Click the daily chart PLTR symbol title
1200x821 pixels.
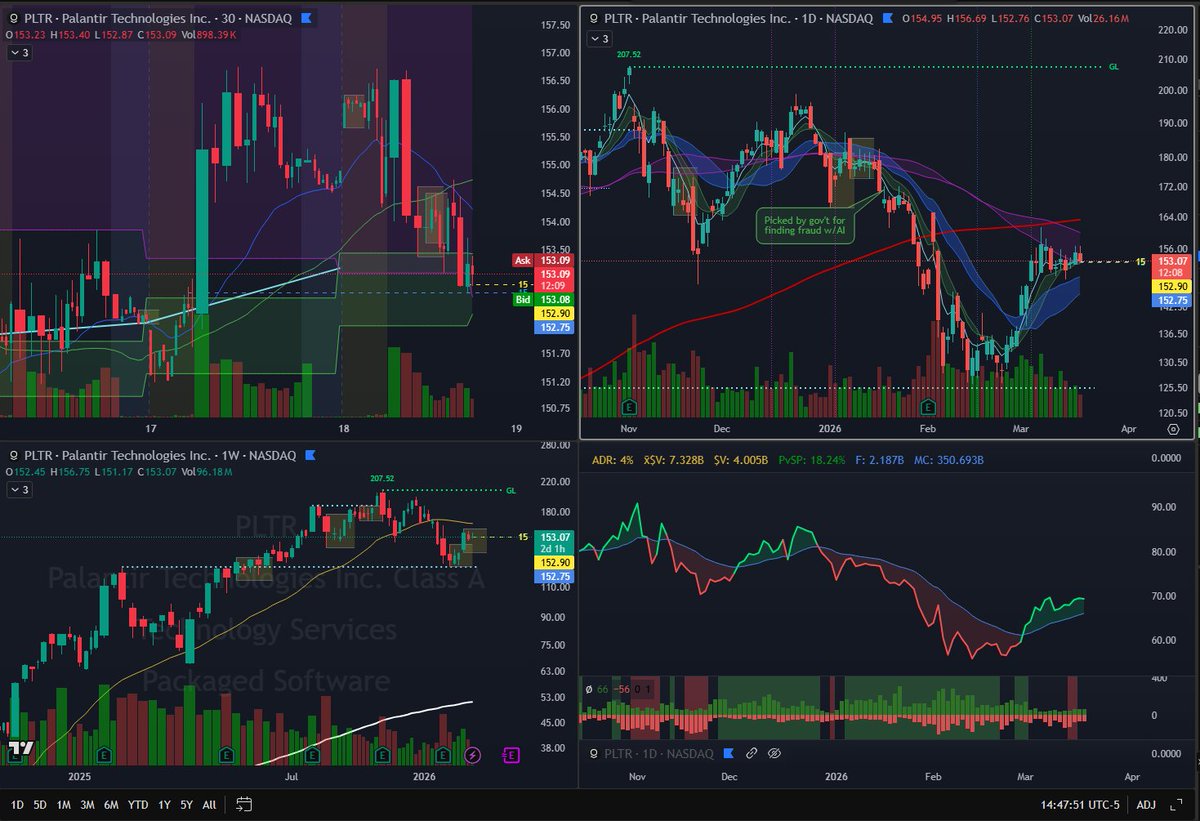(x=738, y=18)
